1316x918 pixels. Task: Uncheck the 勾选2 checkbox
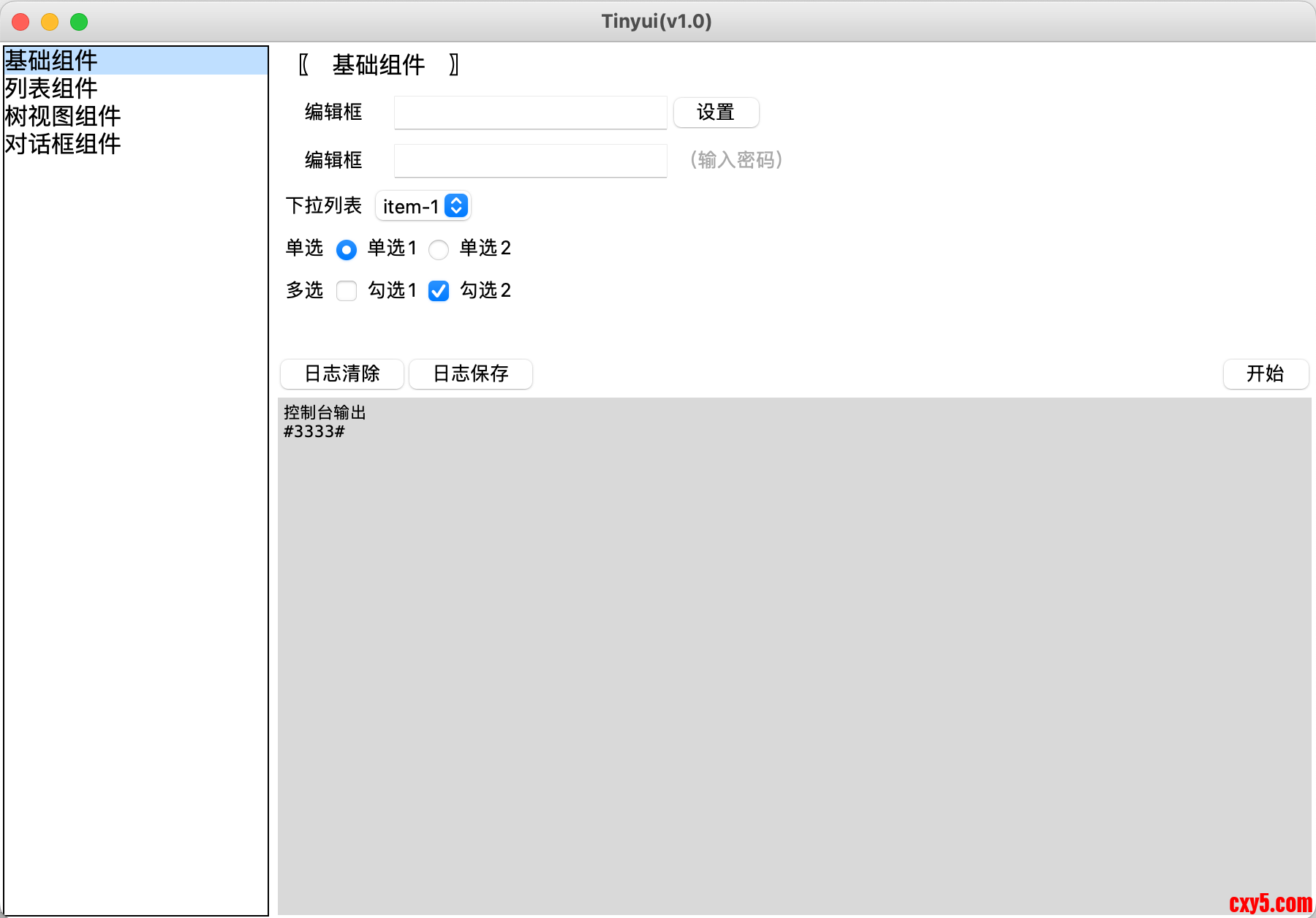point(439,291)
